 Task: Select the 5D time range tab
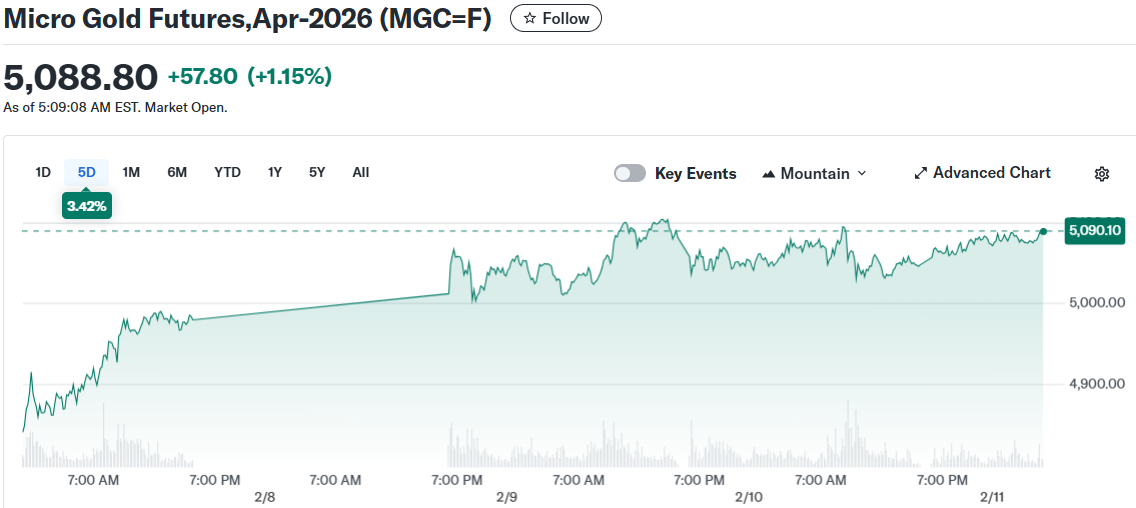[x=87, y=172]
